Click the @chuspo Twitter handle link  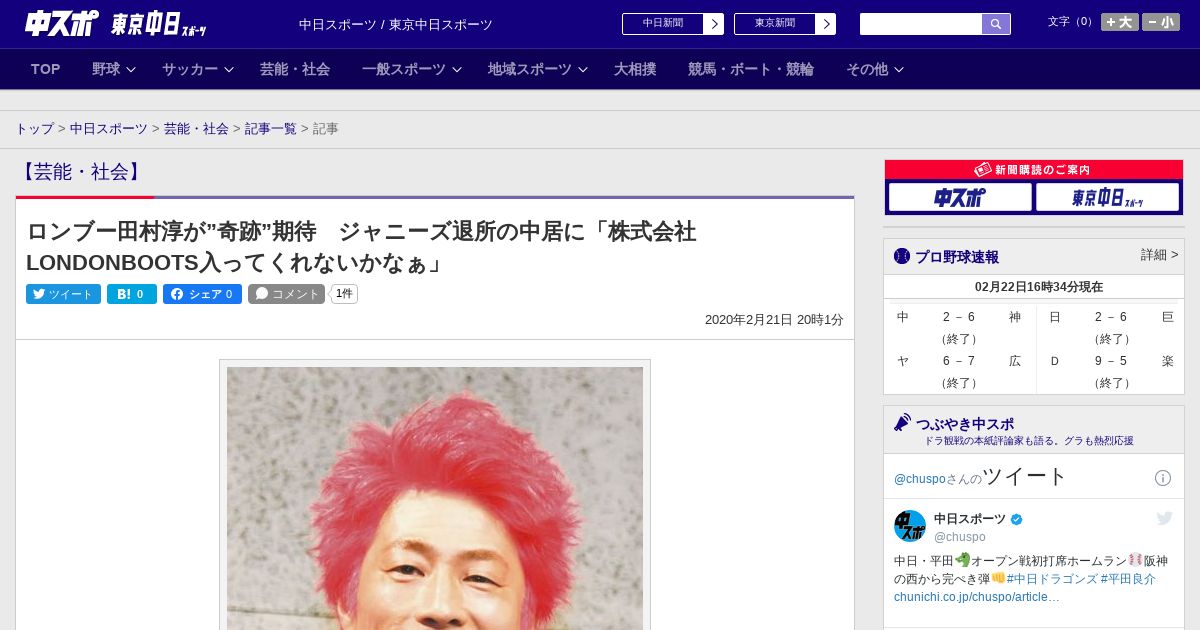(x=919, y=479)
